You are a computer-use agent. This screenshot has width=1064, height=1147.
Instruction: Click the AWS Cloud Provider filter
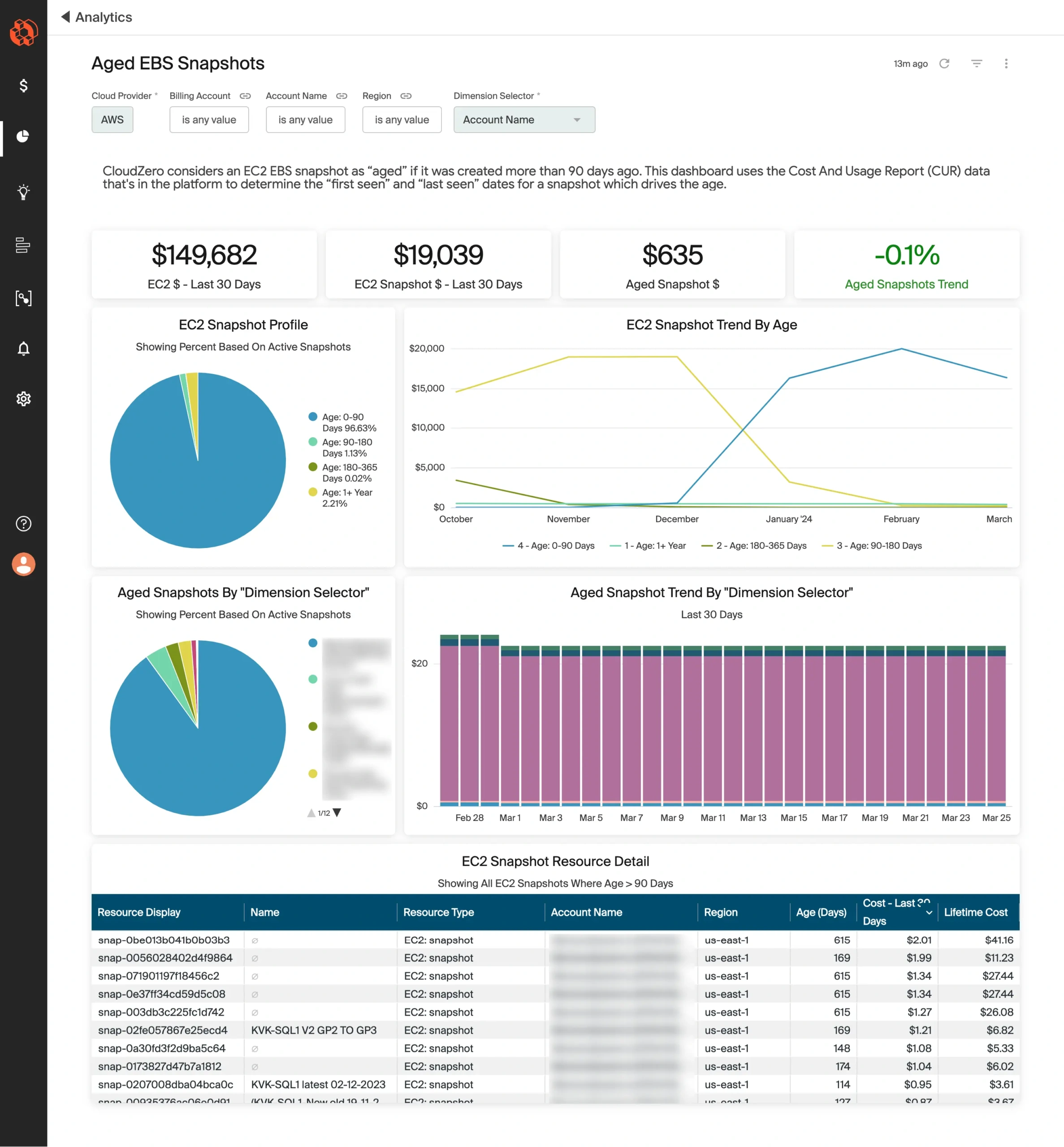[112, 120]
